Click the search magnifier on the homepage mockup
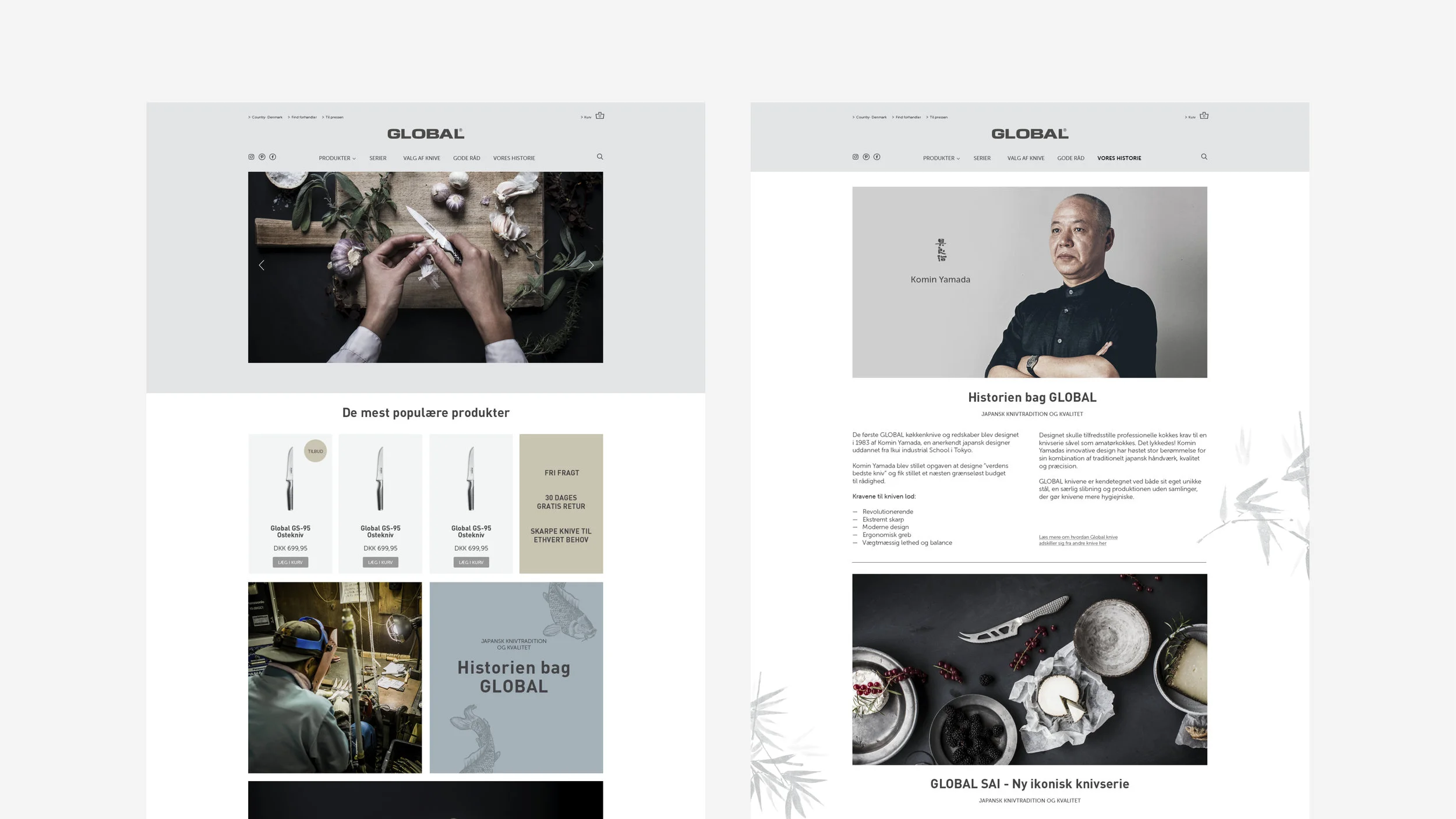The height and width of the screenshot is (819, 1456). [600, 157]
